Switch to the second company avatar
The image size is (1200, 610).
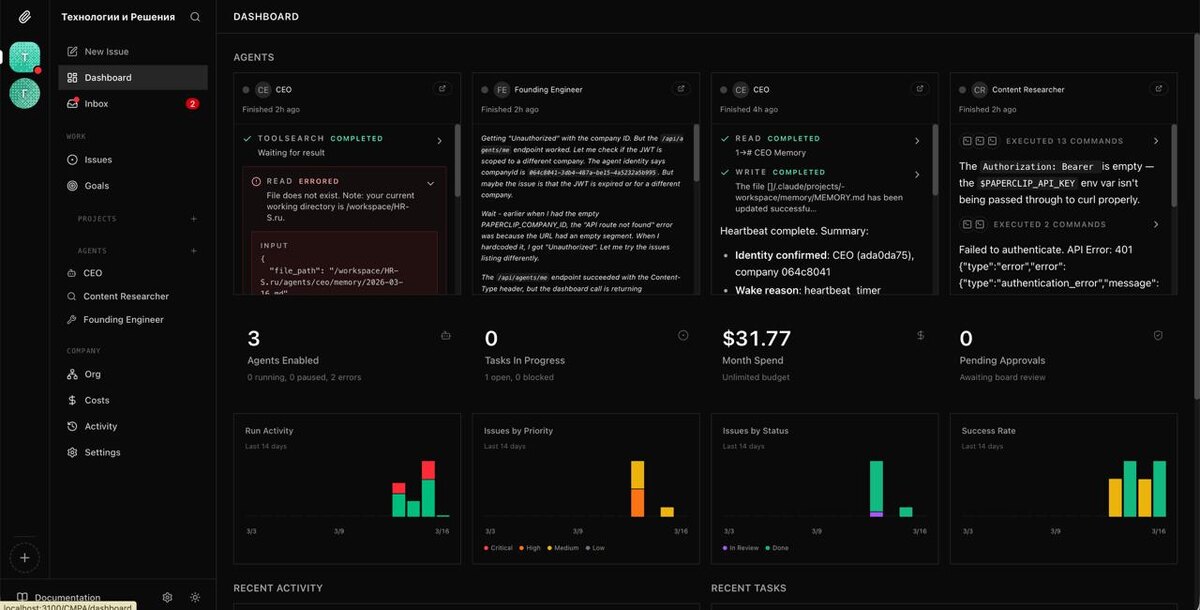(x=25, y=92)
